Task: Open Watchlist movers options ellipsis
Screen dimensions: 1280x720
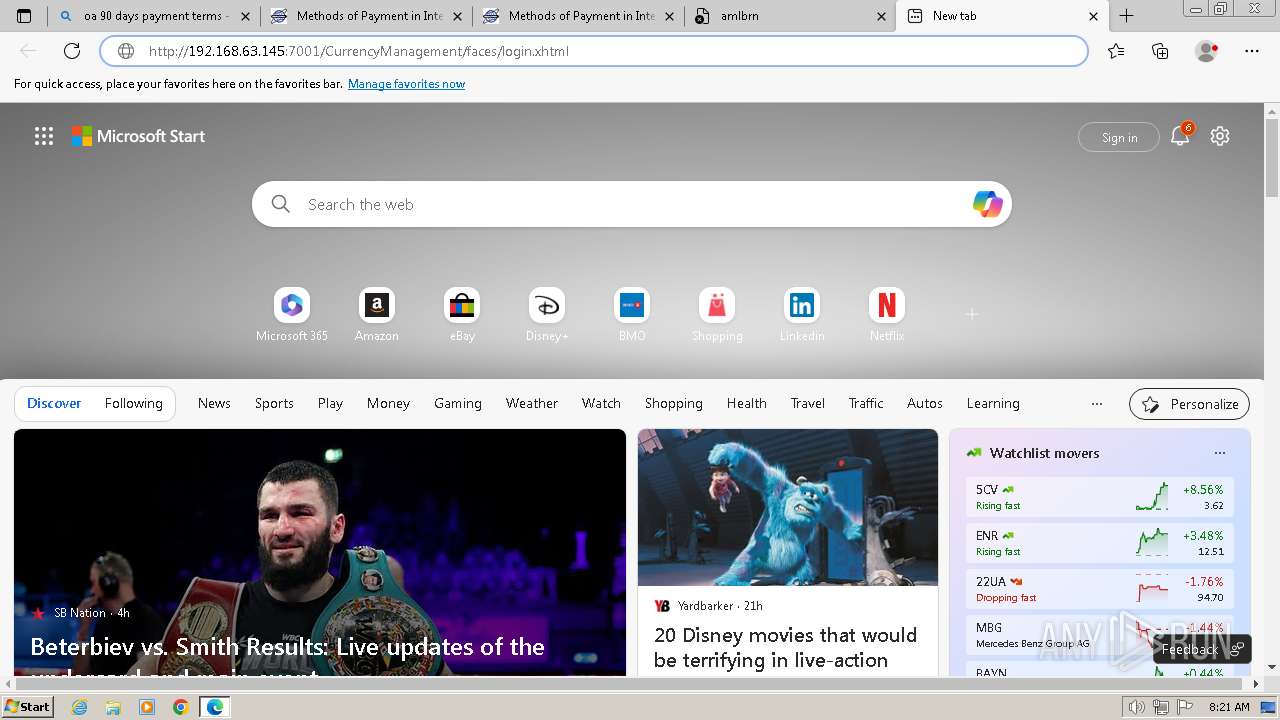Action: point(1219,453)
